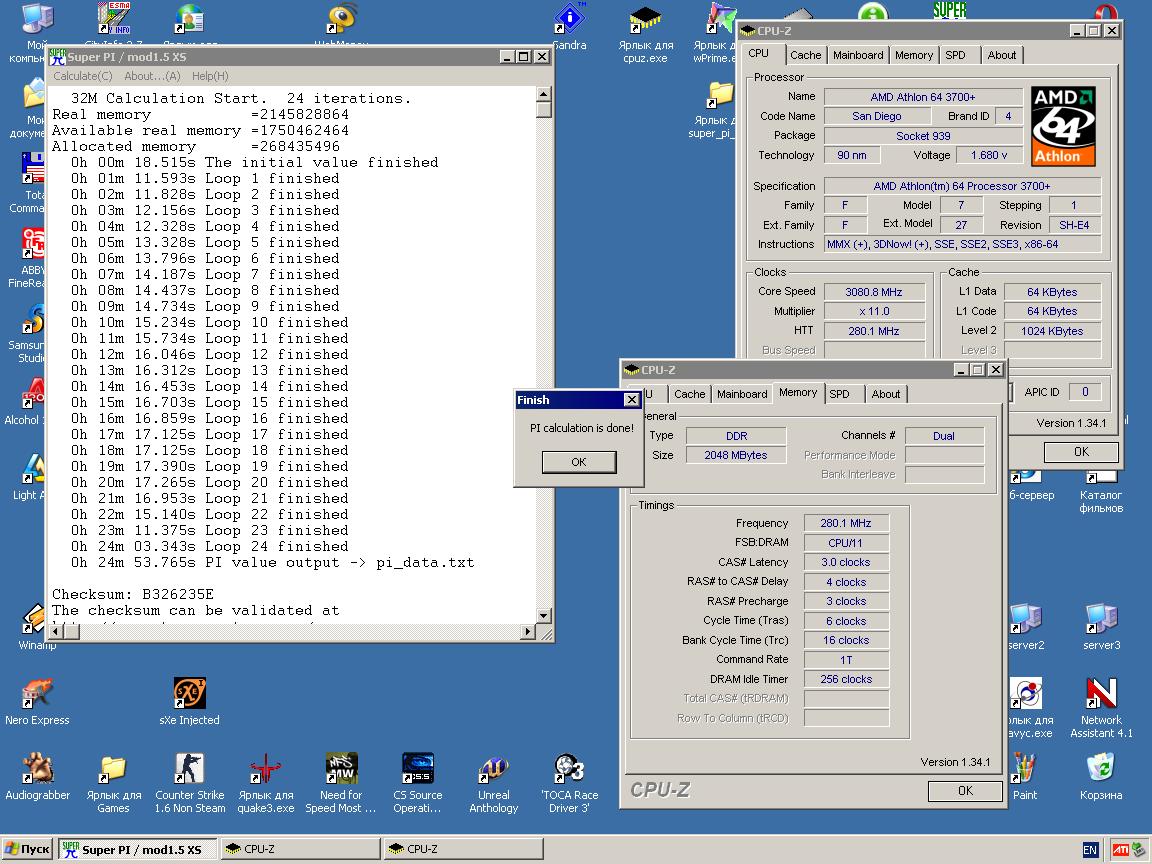
Task: Switch to Super PI taskbar button
Action: (x=138, y=849)
